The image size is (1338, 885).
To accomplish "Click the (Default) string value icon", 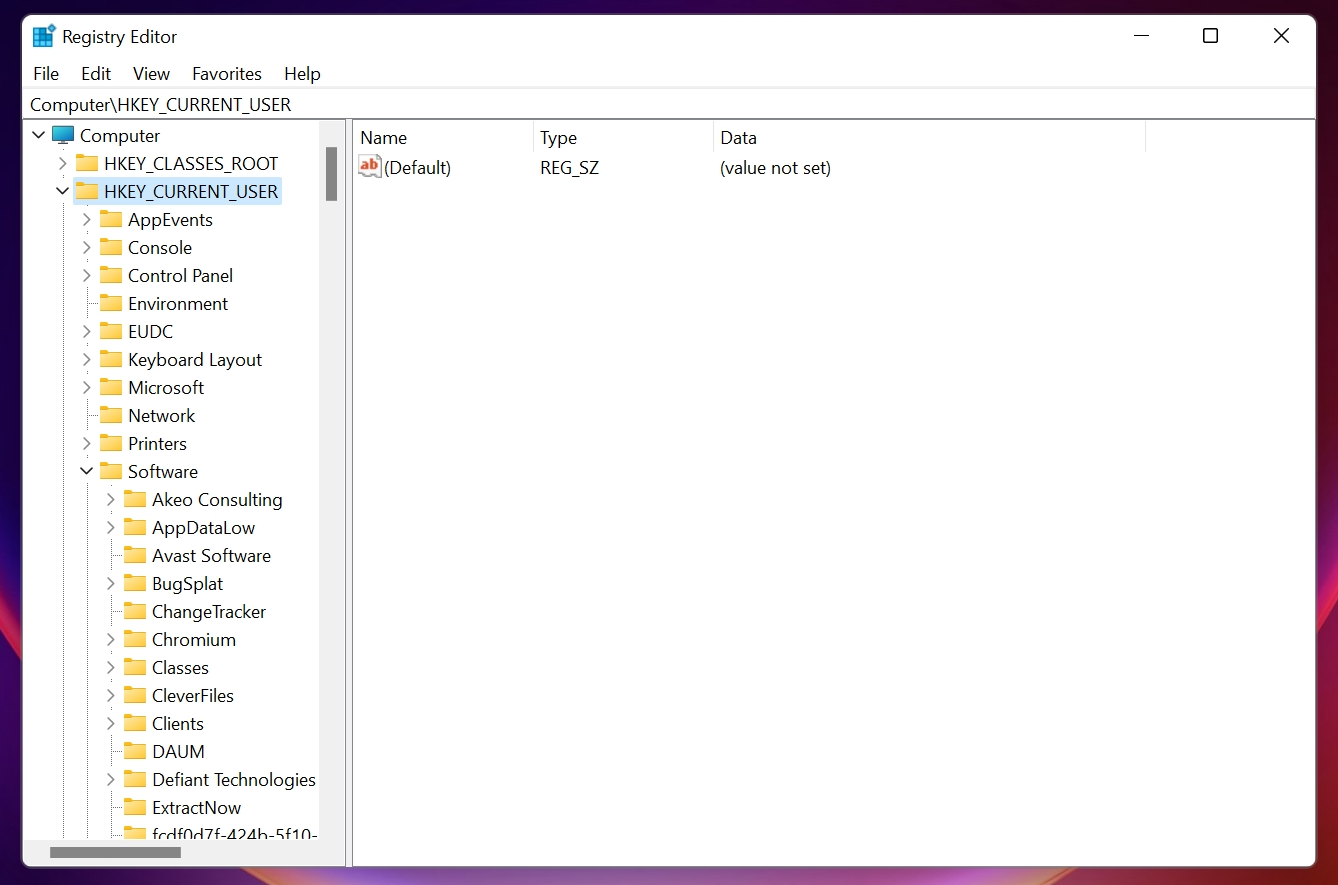I will click(370, 167).
